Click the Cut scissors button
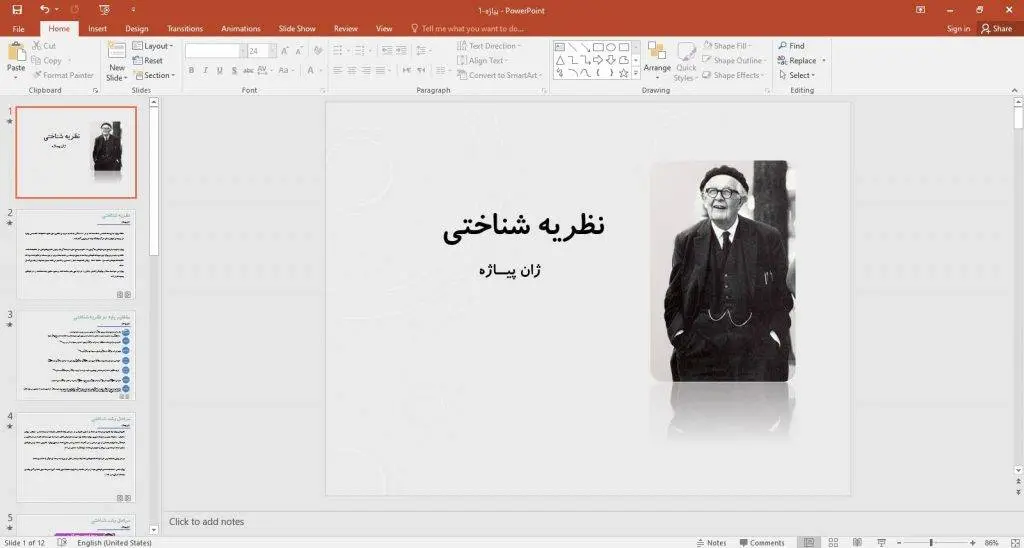This screenshot has height=548, width=1024. tap(44, 46)
